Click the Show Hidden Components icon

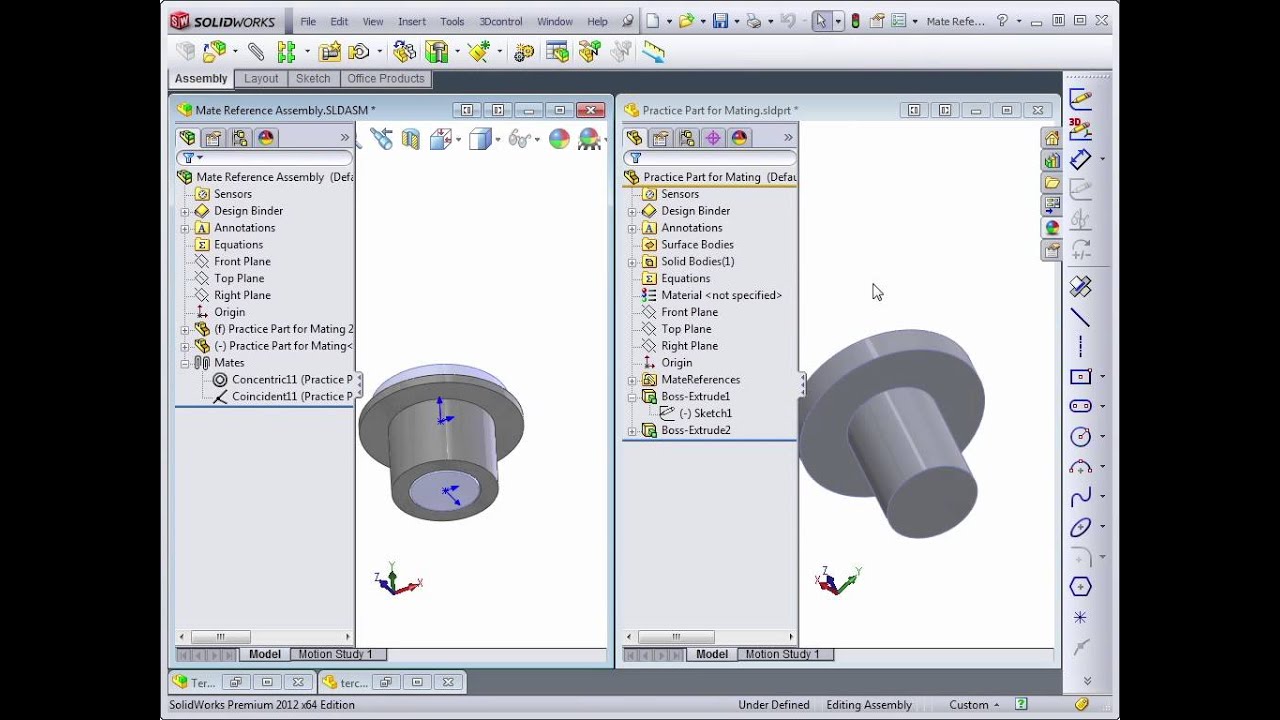404,52
